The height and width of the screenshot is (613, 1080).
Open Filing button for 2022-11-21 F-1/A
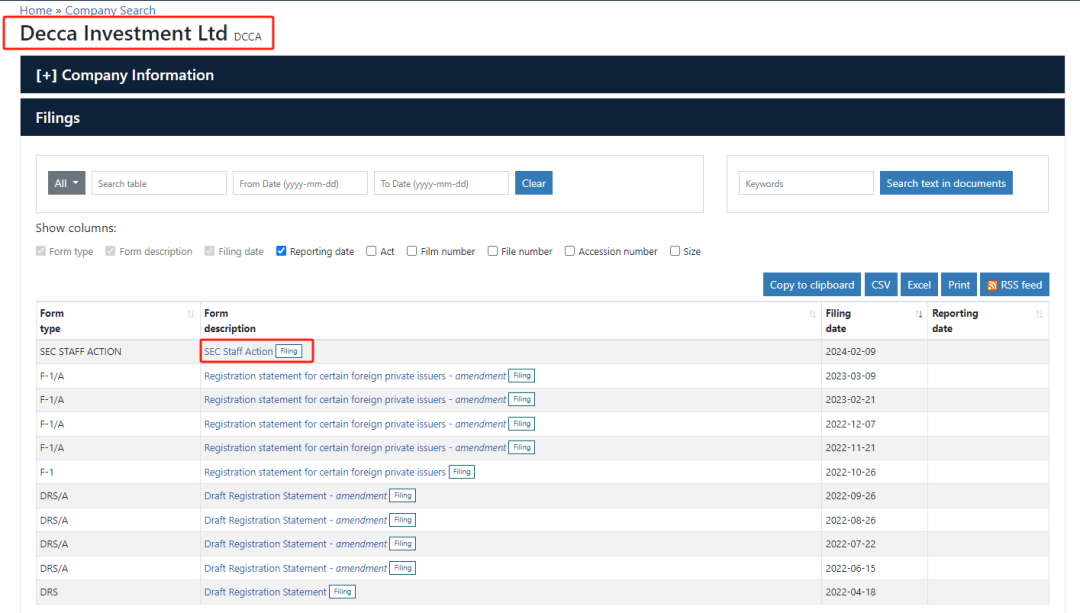pyautogui.click(x=522, y=448)
